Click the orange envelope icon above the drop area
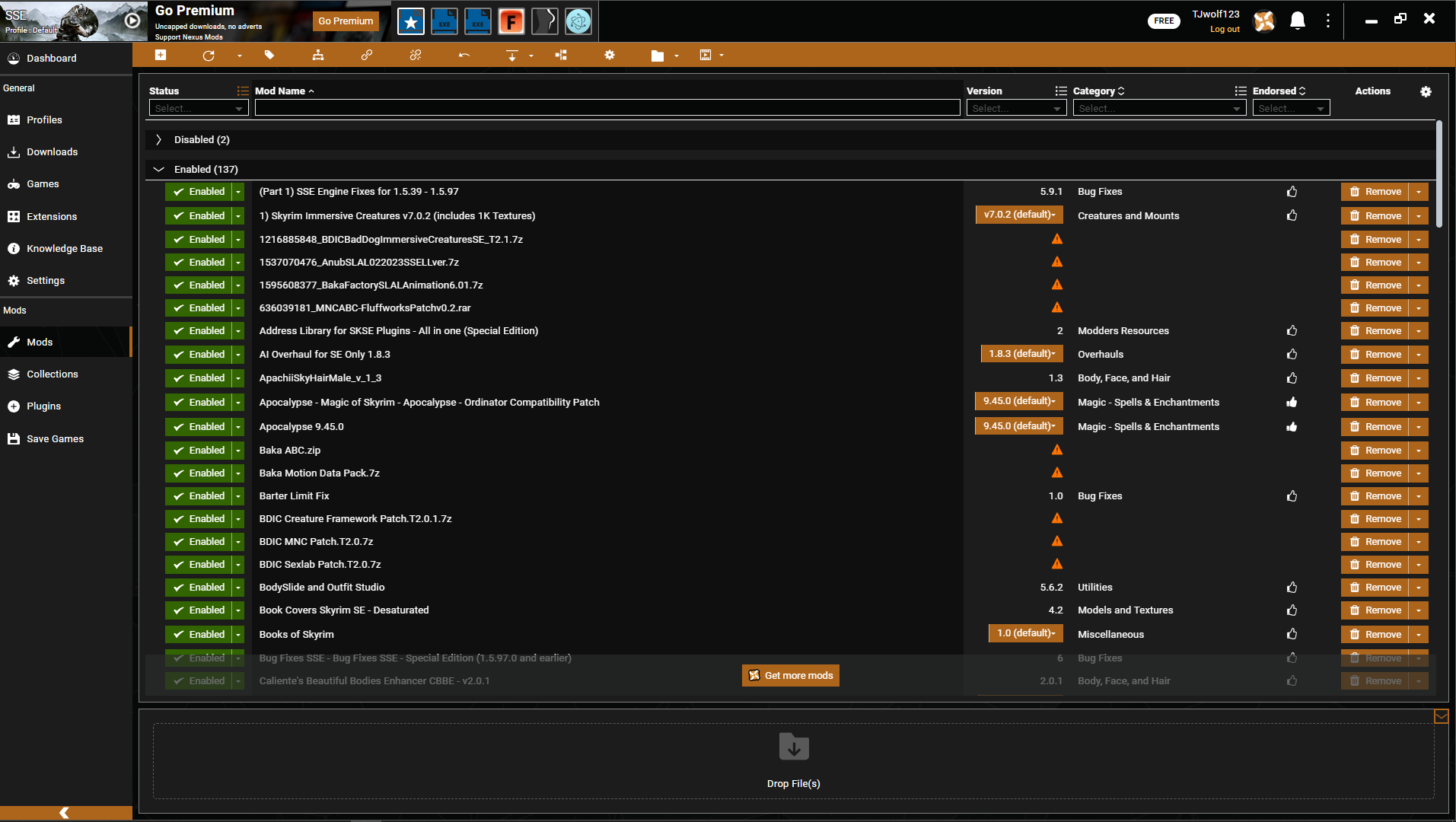1456x822 pixels. (1442, 716)
